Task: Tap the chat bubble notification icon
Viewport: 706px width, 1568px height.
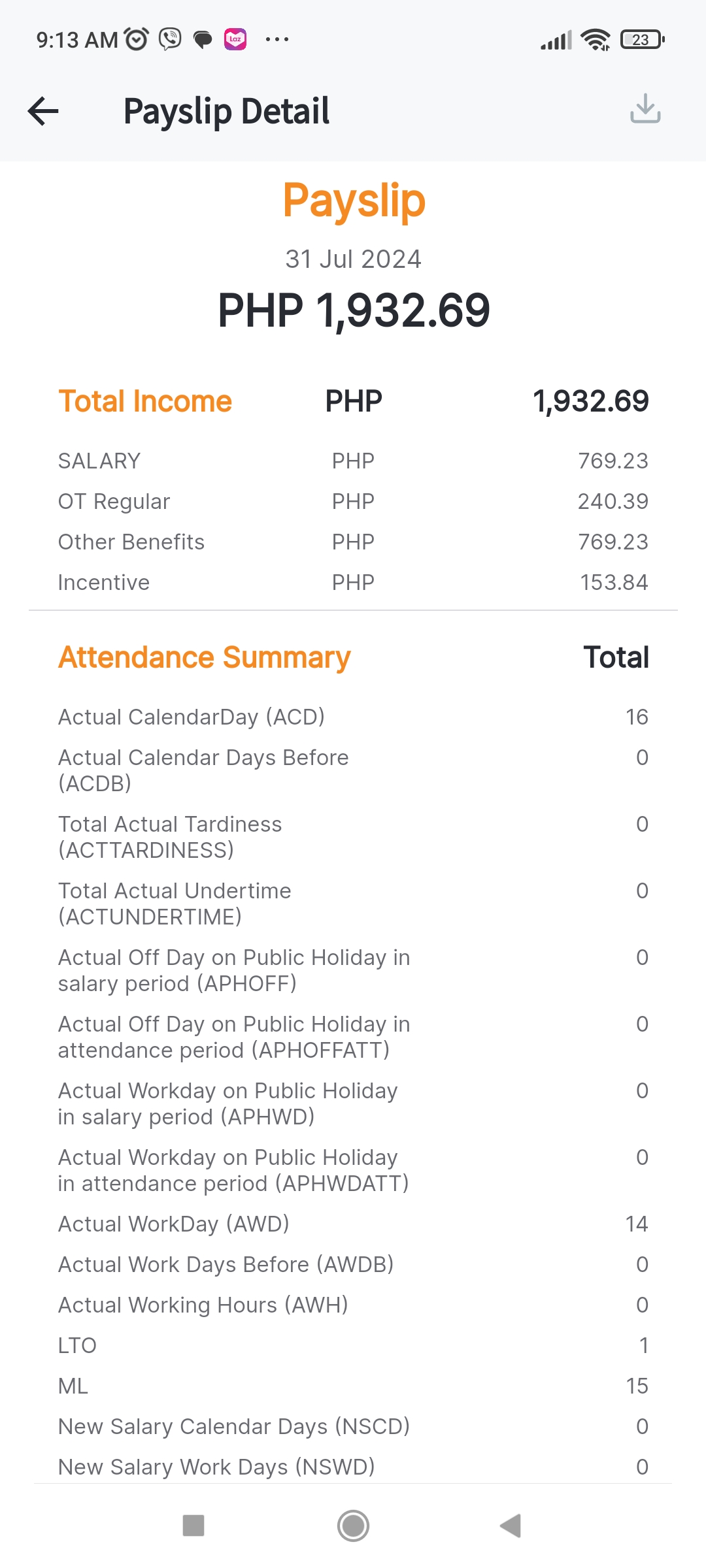Action: pyautogui.click(x=203, y=40)
